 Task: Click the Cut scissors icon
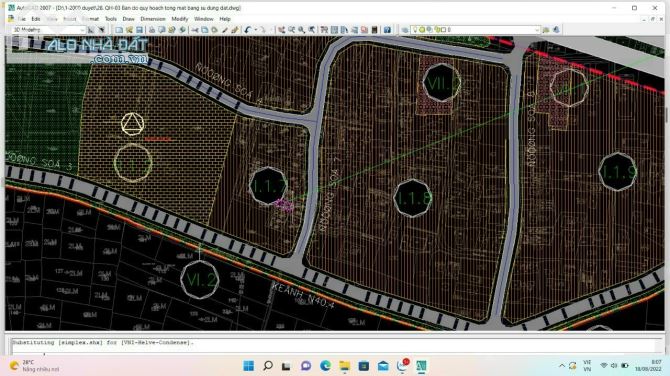click(195, 29)
